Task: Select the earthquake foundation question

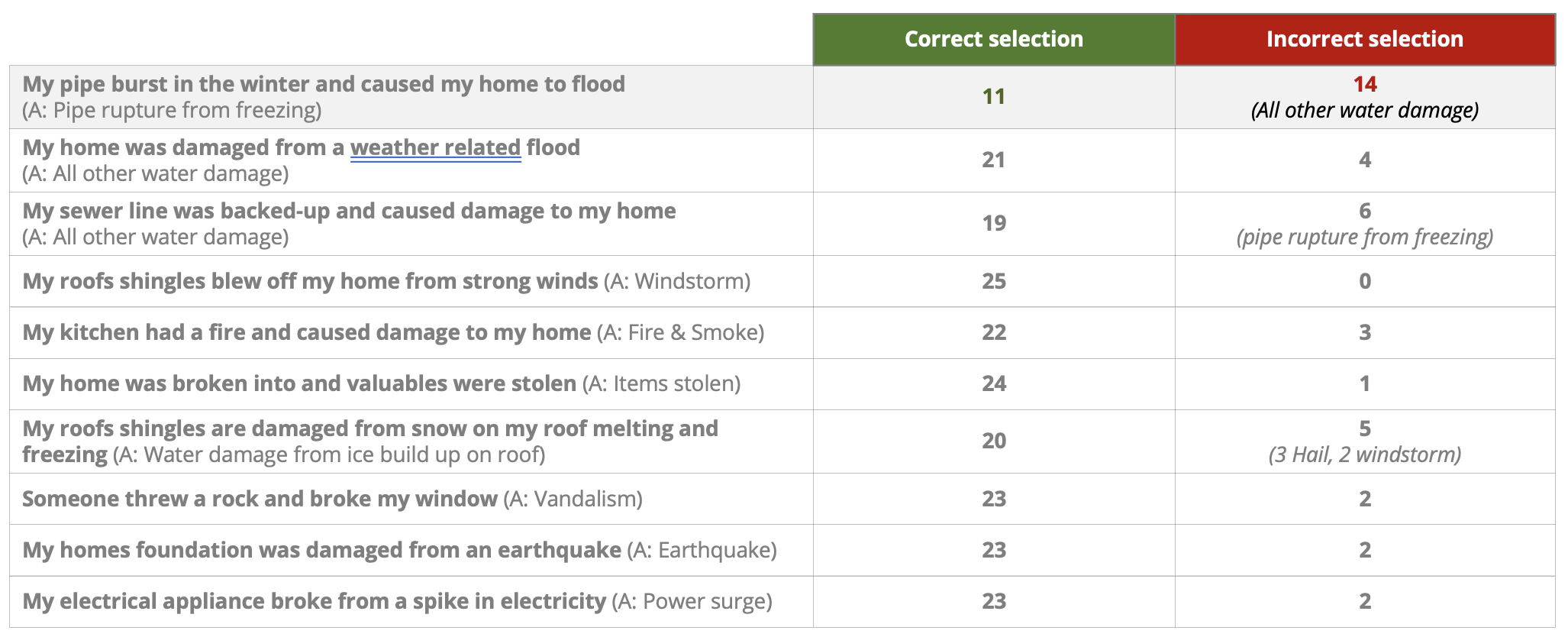Action: [x=321, y=550]
